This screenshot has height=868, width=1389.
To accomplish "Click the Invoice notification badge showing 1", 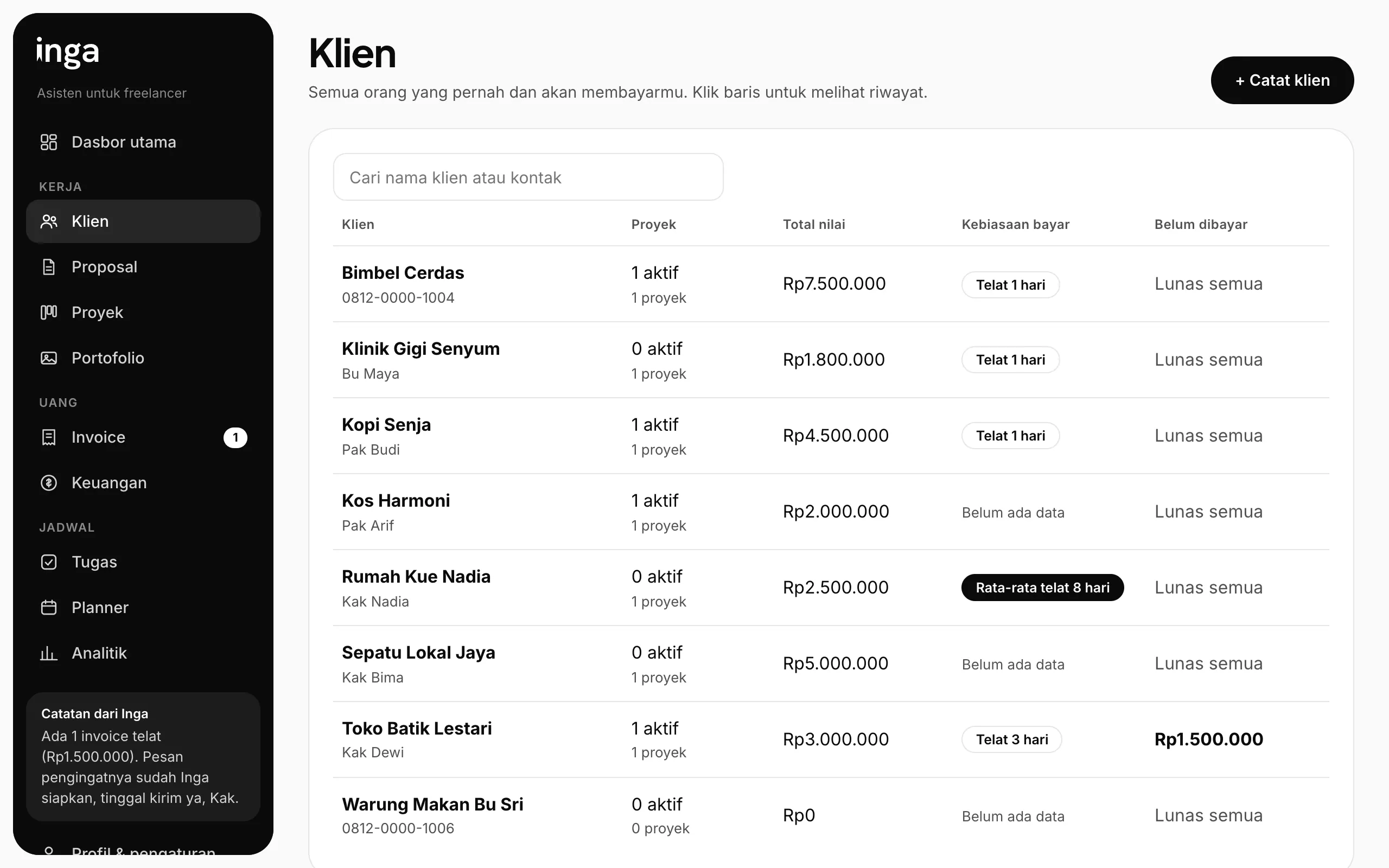I will 235,438.
